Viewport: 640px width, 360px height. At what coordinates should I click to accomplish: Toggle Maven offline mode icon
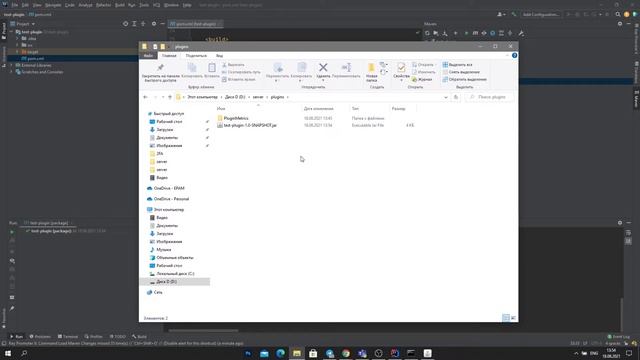click(484, 33)
